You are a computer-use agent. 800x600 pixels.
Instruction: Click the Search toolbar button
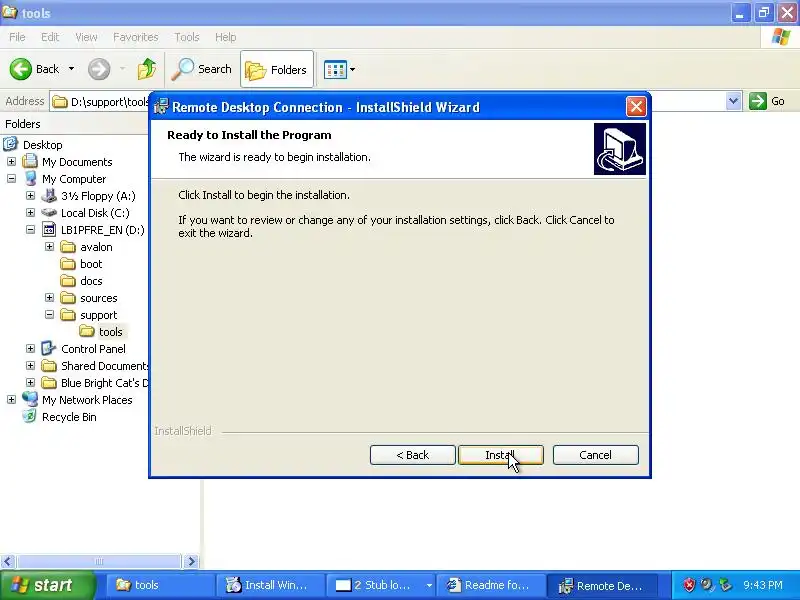pyautogui.click(x=202, y=69)
